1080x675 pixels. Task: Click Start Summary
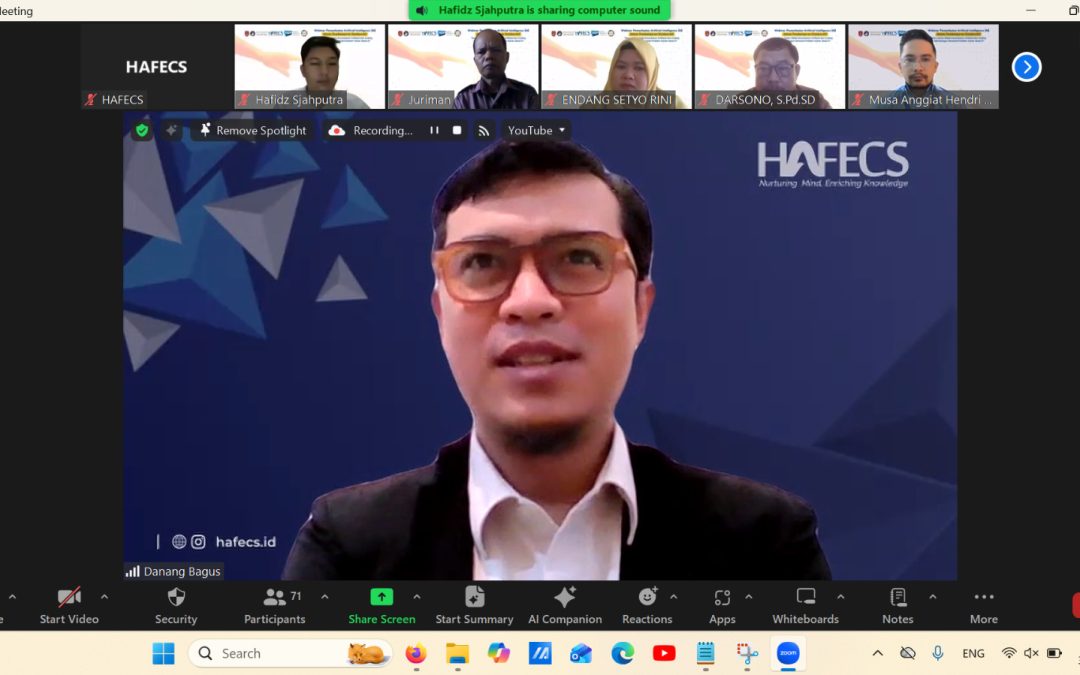[x=474, y=606]
